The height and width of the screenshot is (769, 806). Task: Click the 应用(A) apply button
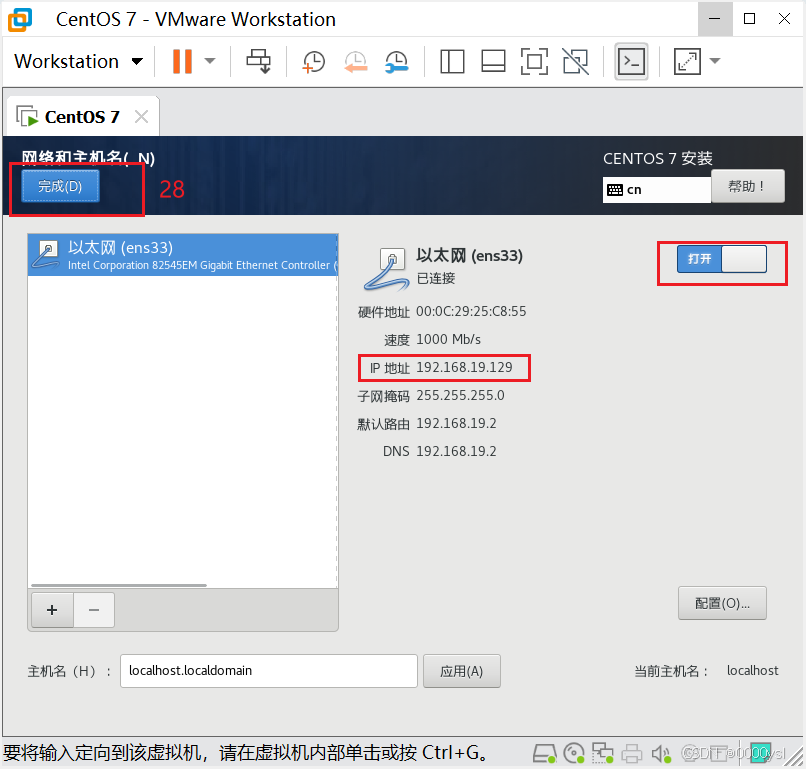(x=462, y=671)
